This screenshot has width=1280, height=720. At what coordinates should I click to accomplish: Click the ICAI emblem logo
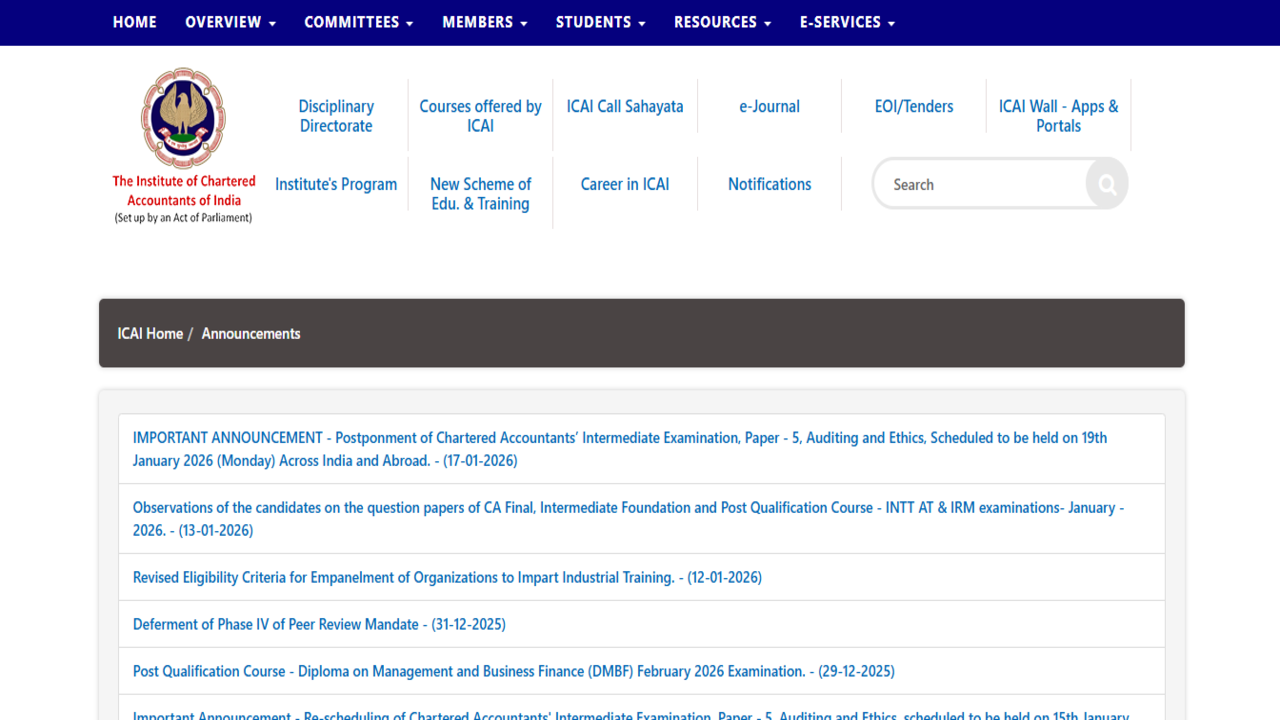pyautogui.click(x=183, y=119)
